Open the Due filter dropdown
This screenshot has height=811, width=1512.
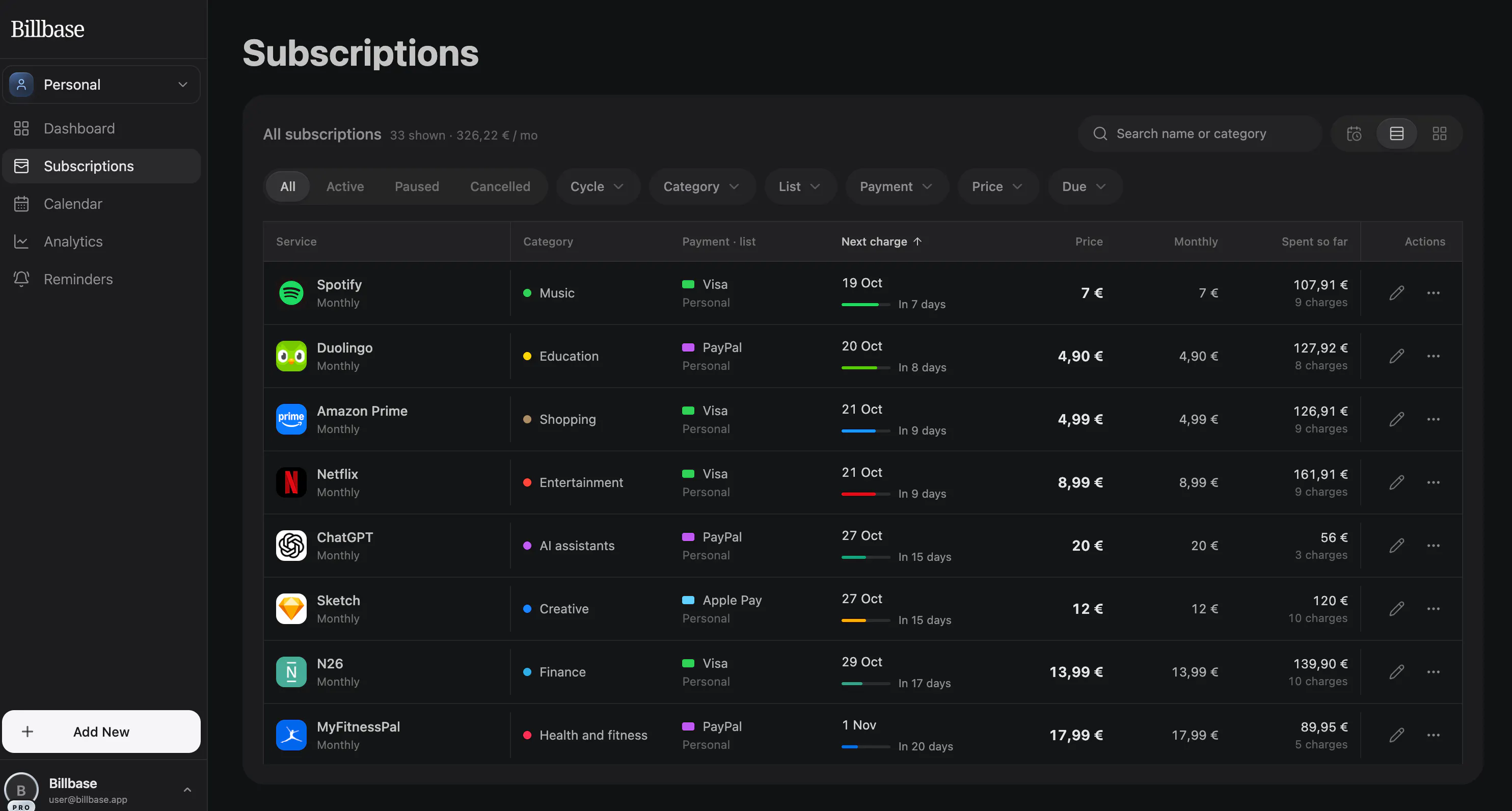click(1085, 186)
